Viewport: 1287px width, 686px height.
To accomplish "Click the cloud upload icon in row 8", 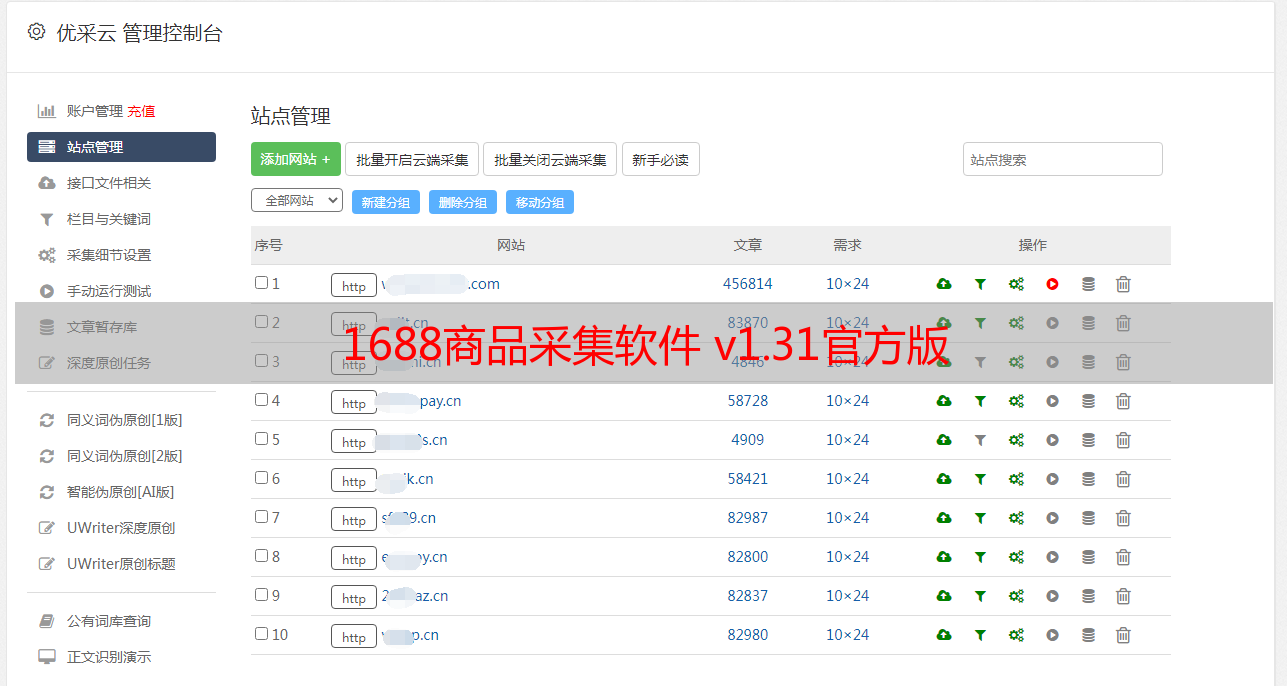I will tap(944, 557).
